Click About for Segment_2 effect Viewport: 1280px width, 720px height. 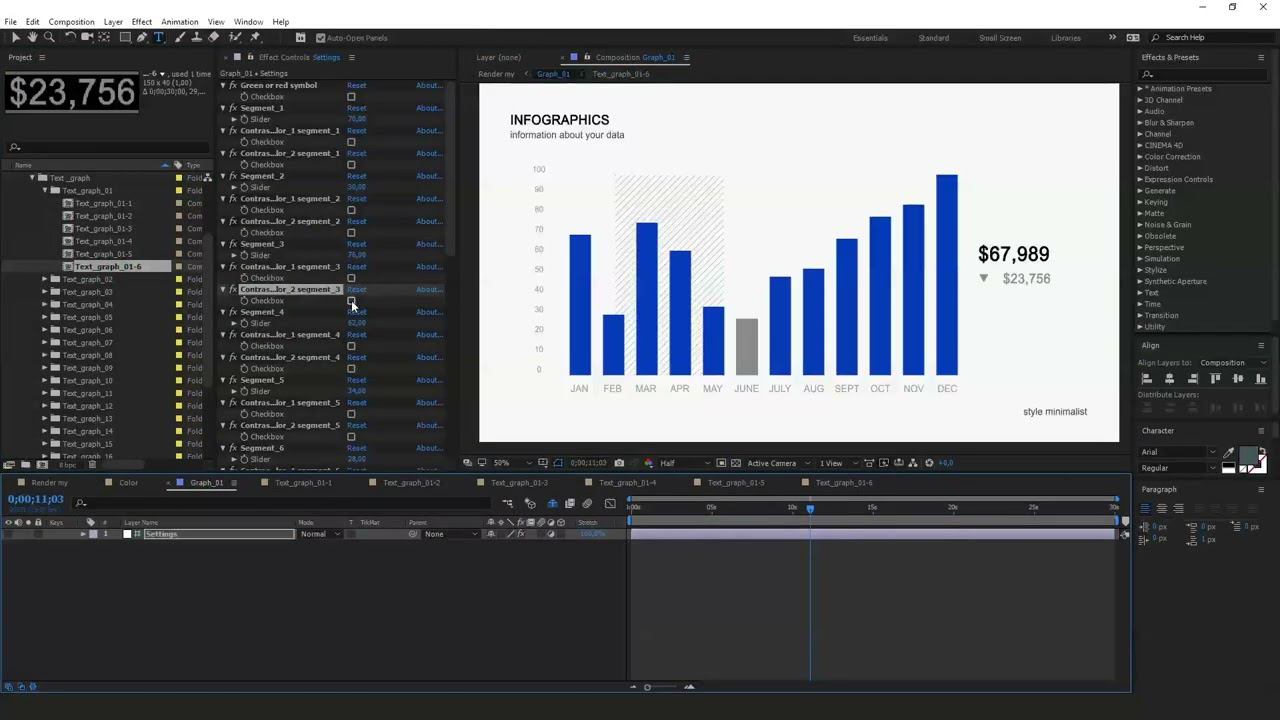click(x=428, y=176)
